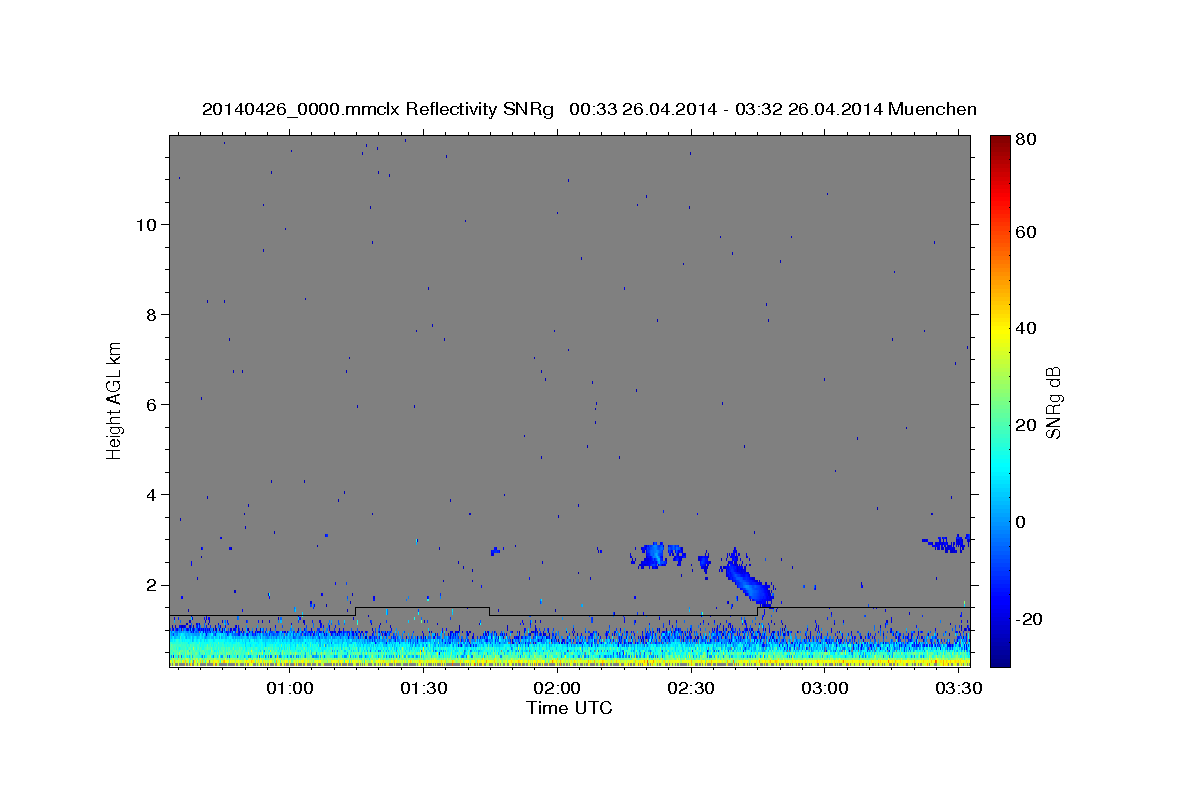Click the plot title text
1200x800 pixels.
589,109
